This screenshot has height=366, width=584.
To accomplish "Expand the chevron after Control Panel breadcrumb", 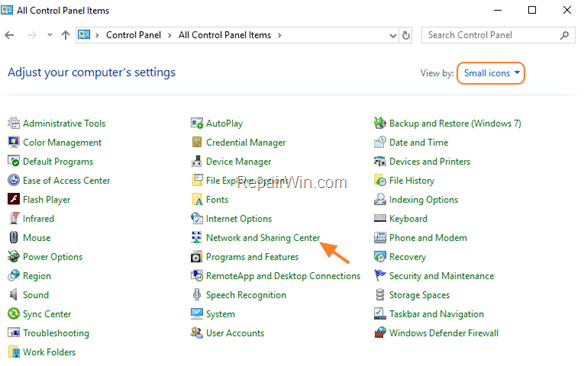I will coord(169,35).
